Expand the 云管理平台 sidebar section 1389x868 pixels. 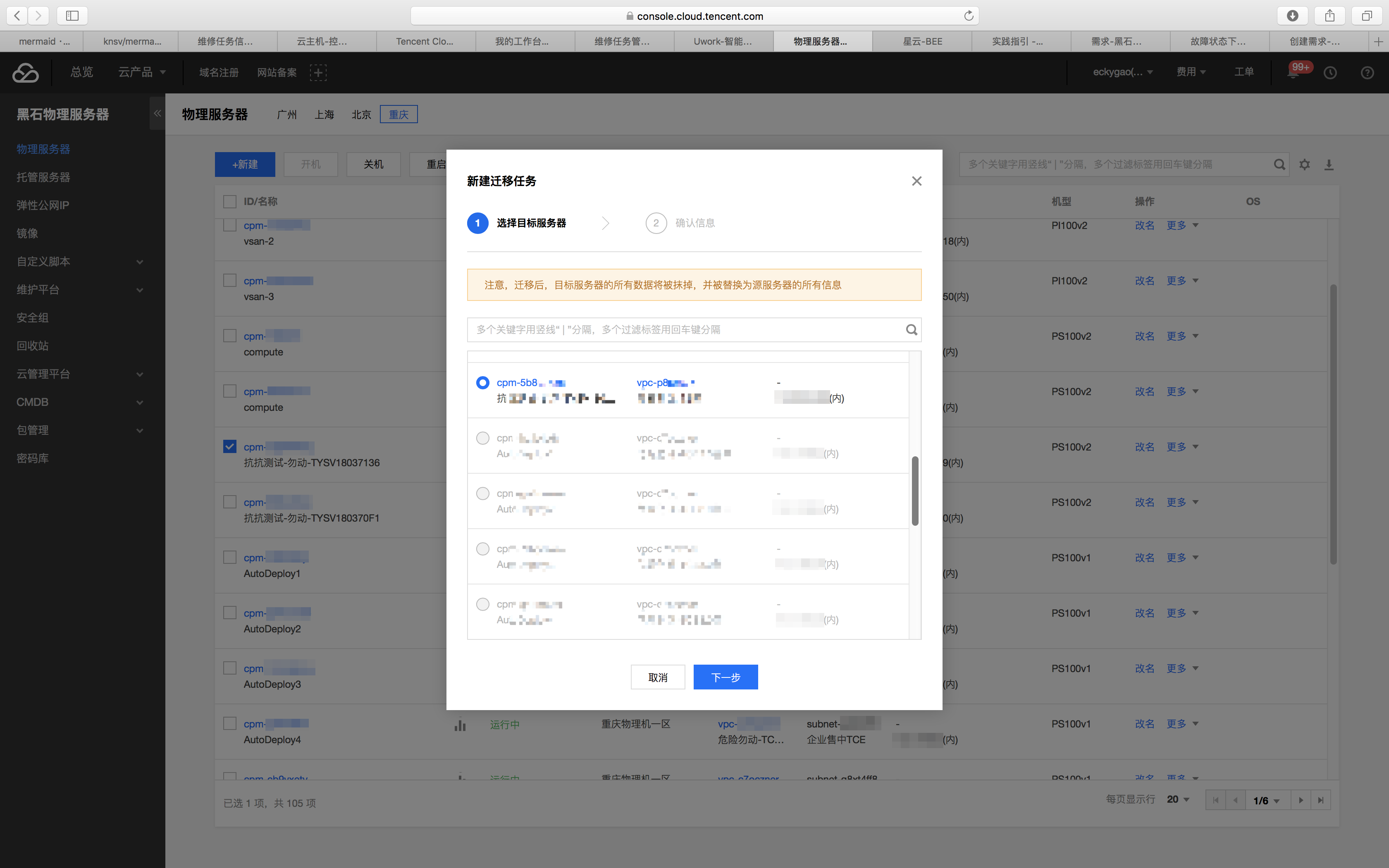point(80,374)
